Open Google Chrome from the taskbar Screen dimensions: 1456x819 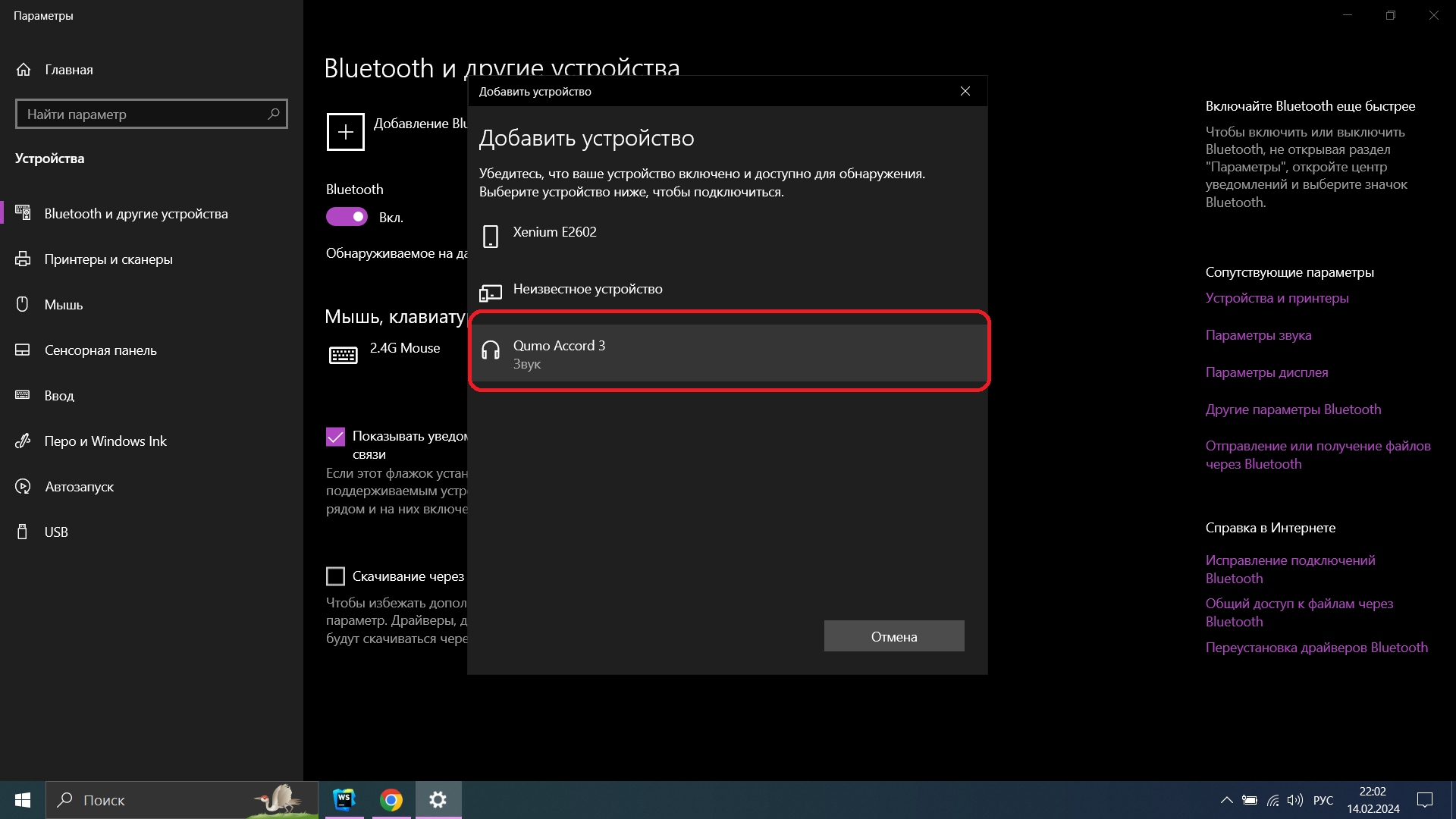point(391,800)
